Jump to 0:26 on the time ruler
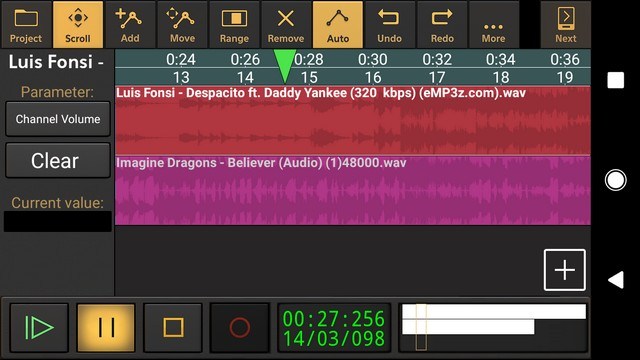The height and width of the screenshot is (360, 640). click(x=245, y=60)
